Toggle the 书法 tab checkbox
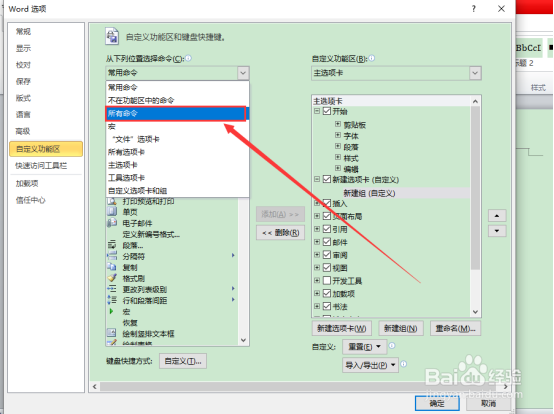The height and width of the screenshot is (414, 554). (327, 306)
